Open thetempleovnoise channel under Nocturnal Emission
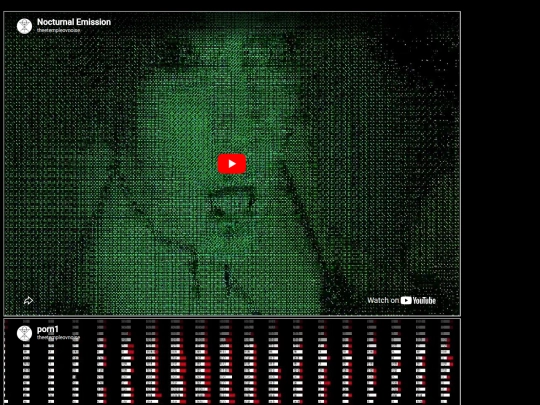 point(59,30)
